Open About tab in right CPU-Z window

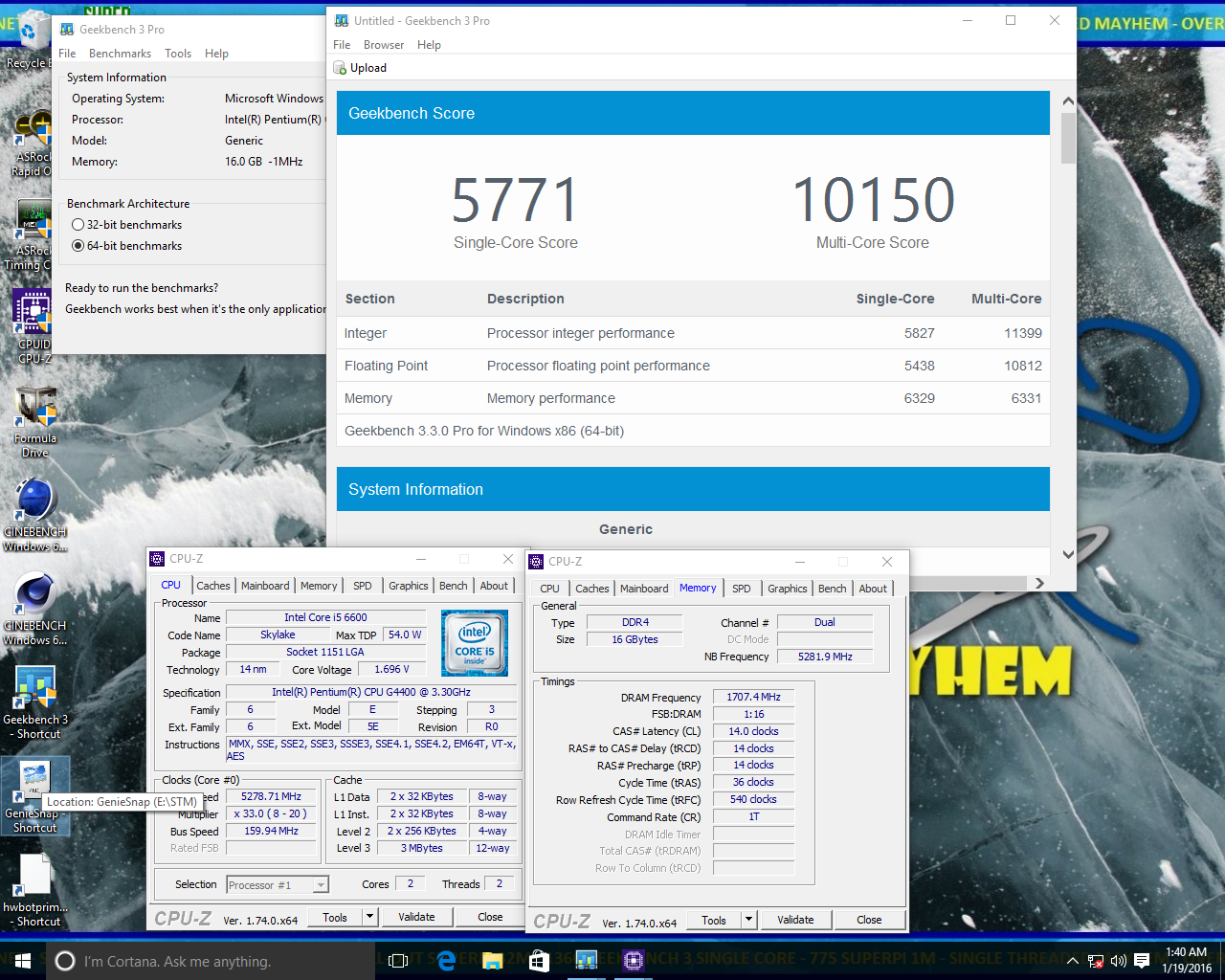873,589
